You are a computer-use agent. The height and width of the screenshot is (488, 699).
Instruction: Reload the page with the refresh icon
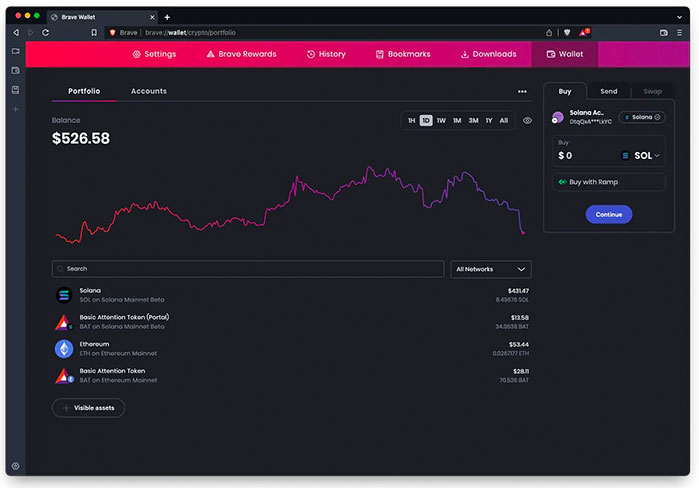point(45,33)
